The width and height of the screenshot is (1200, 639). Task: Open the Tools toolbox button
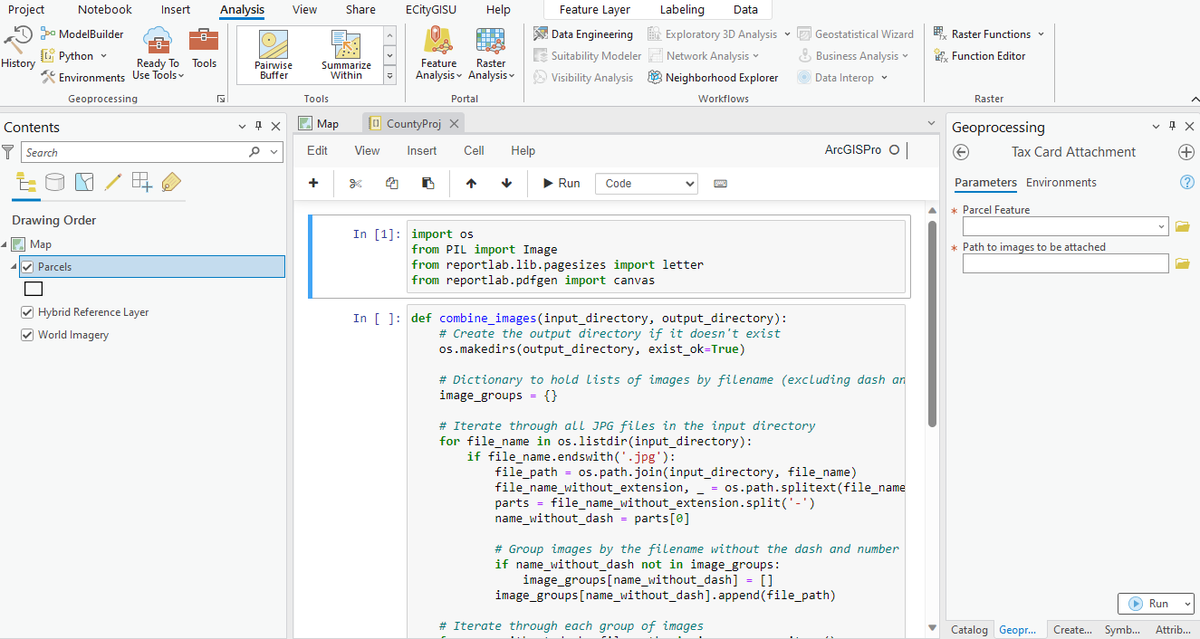tap(204, 48)
